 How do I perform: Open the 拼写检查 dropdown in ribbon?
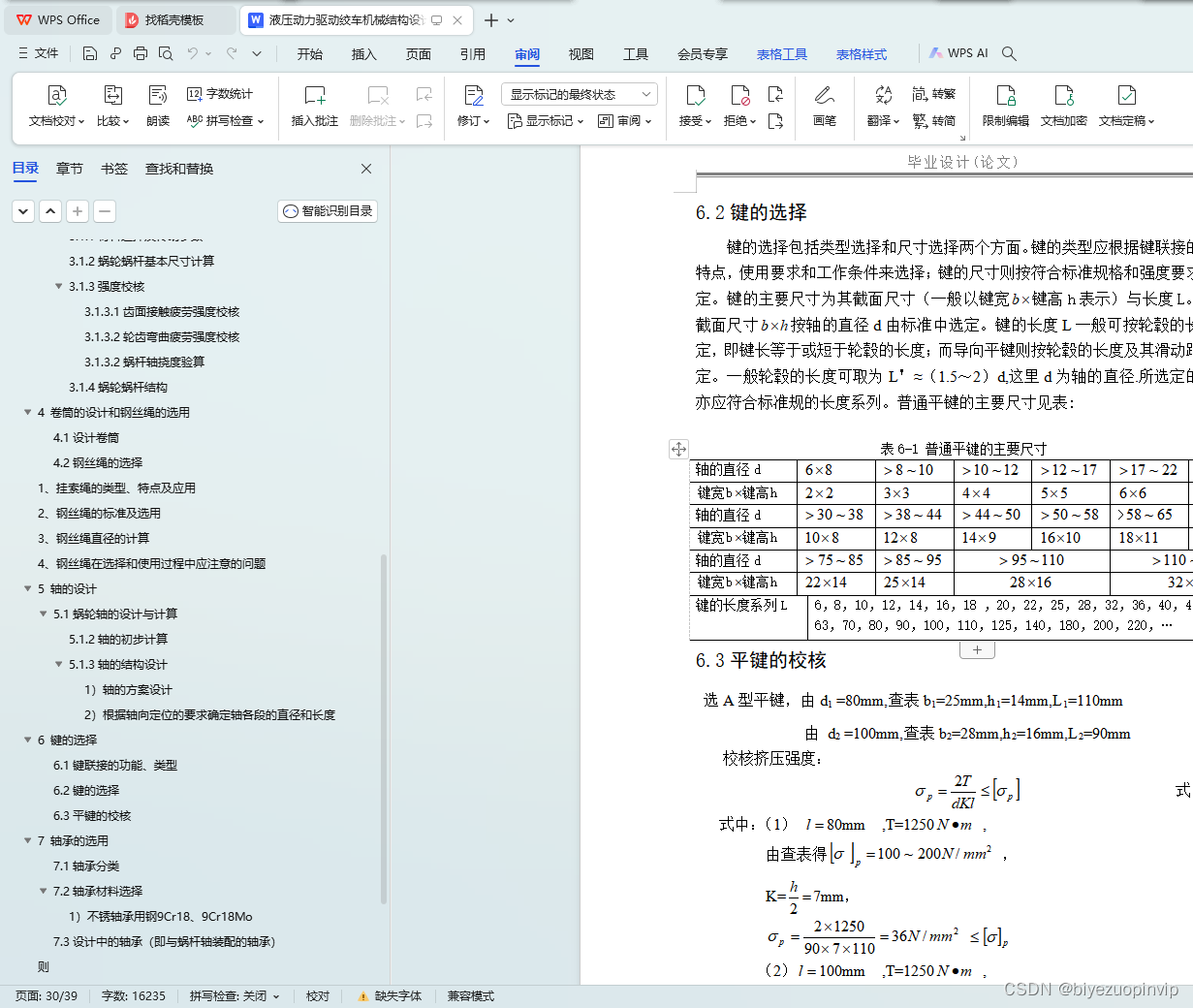point(225,121)
